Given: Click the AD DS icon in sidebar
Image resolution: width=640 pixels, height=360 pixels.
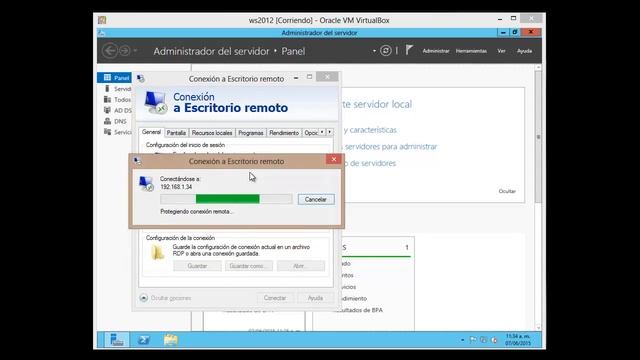Looking at the screenshot, I should (x=107, y=110).
